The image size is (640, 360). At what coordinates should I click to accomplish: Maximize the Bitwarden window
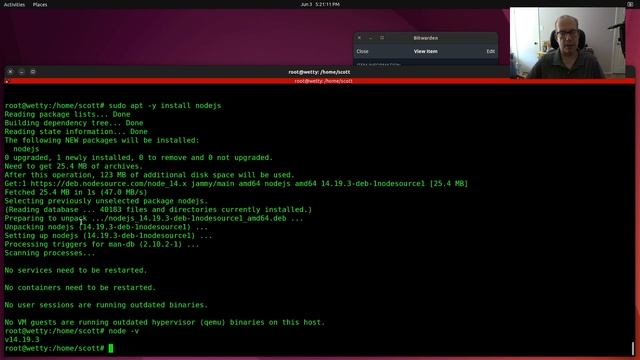[x=382, y=38]
